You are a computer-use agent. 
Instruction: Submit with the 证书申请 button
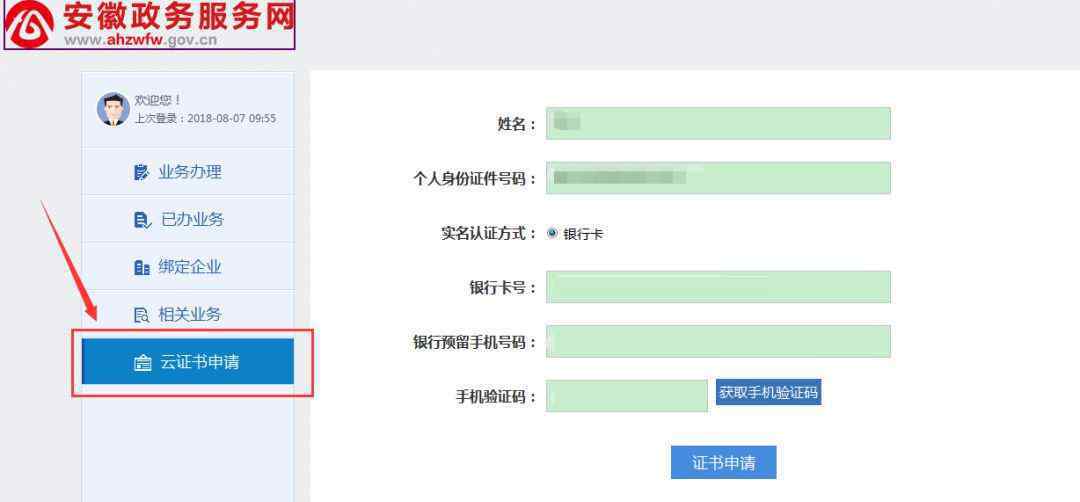click(724, 462)
